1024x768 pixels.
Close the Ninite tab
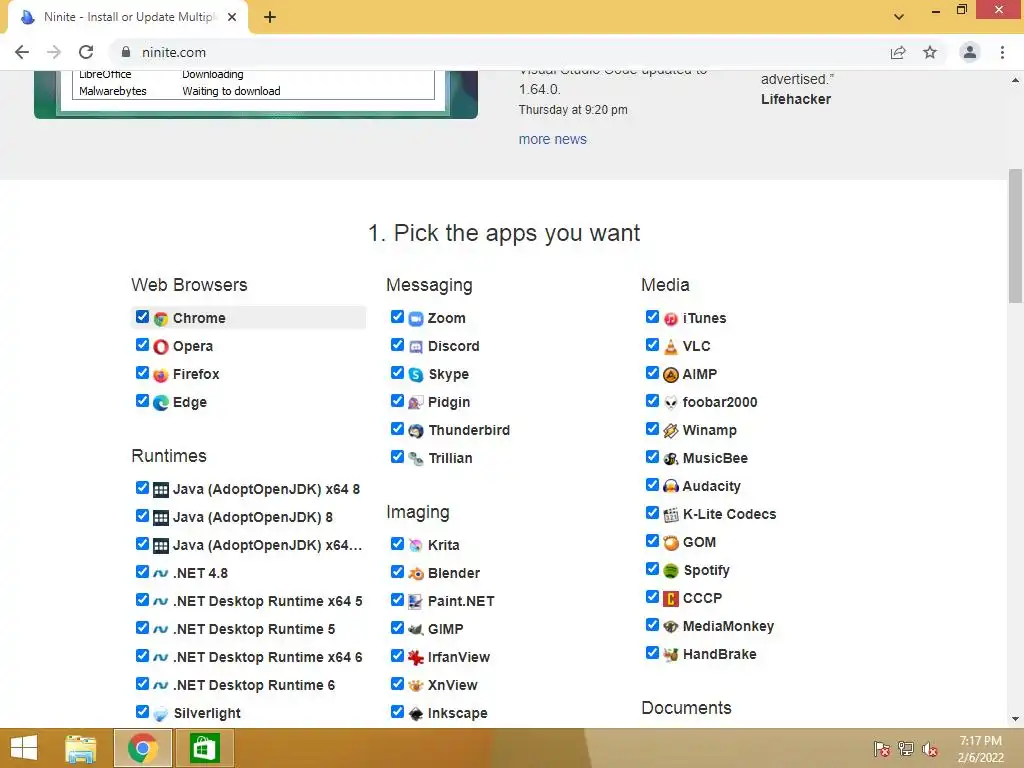point(232,17)
